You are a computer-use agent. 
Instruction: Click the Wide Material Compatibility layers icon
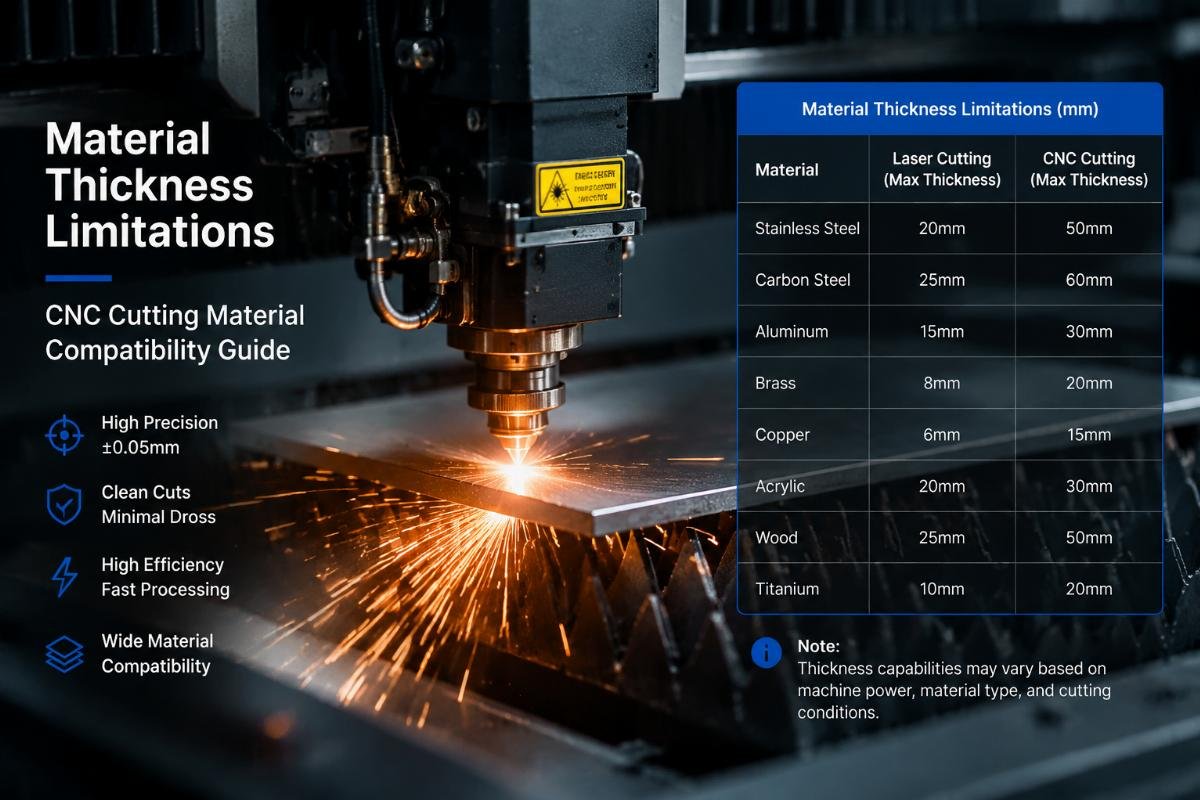coord(65,653)
